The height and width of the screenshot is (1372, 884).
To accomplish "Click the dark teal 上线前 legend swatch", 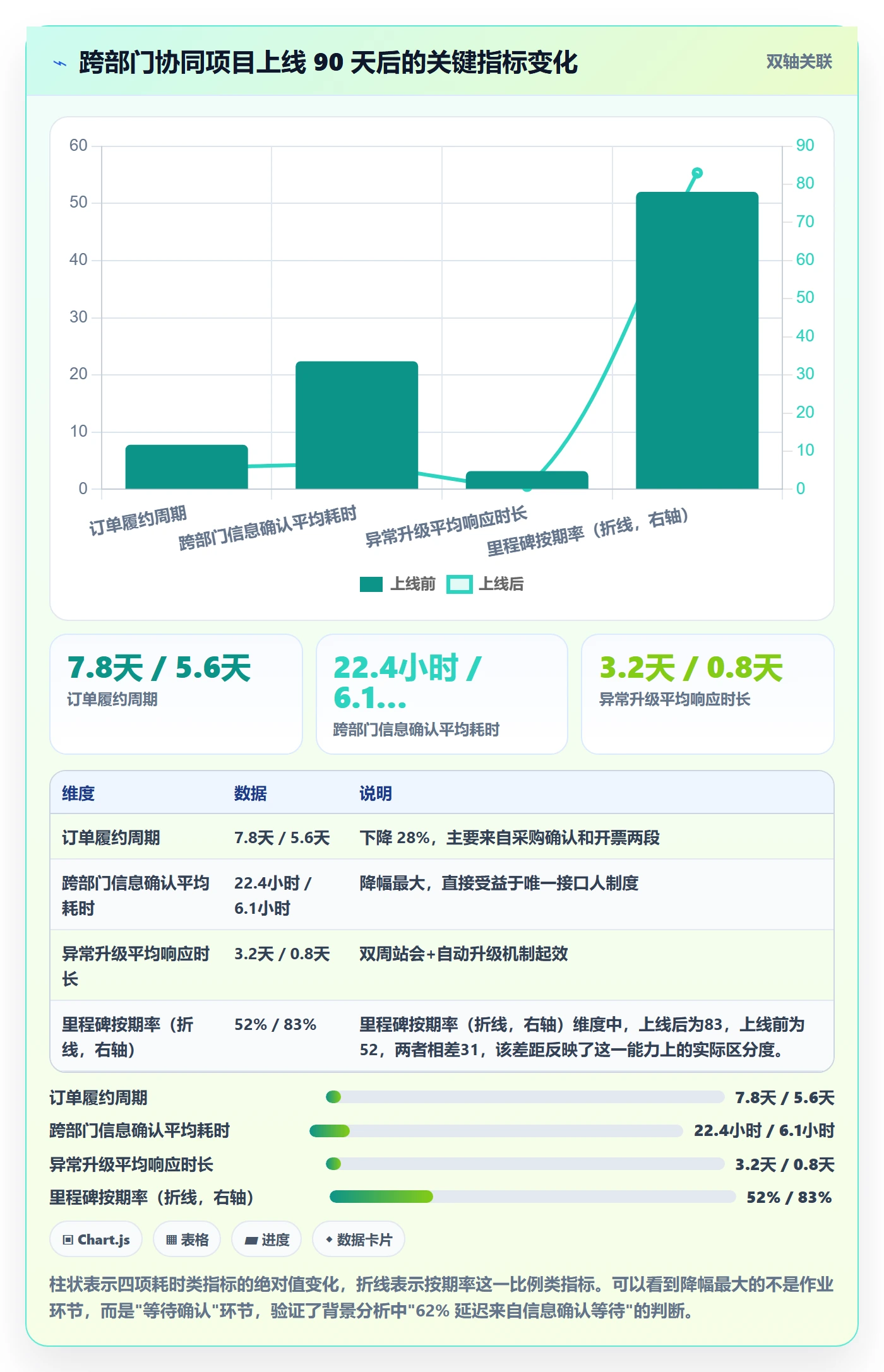I will [x=371, y=584].
